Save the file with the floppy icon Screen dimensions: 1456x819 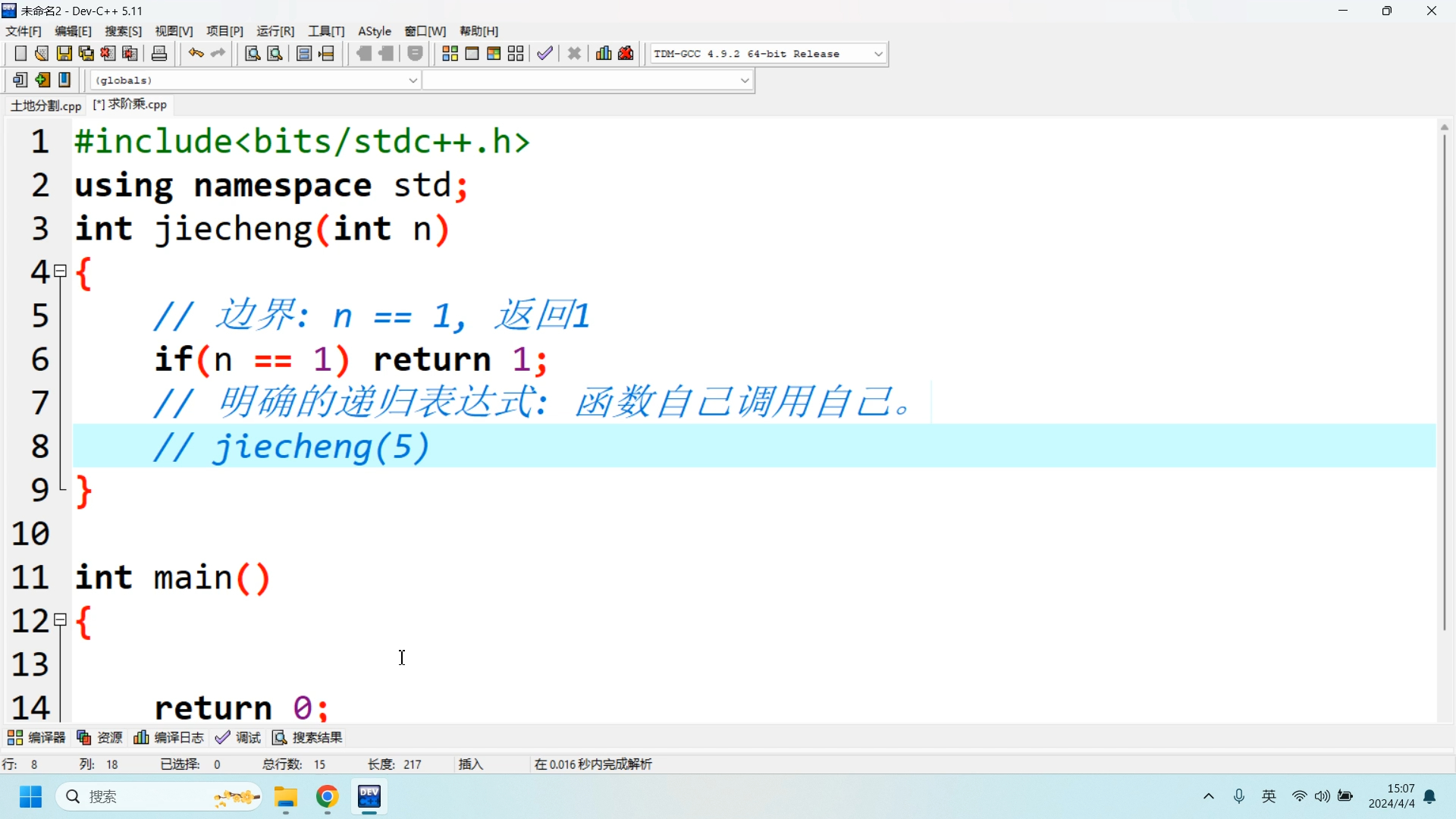64,54
